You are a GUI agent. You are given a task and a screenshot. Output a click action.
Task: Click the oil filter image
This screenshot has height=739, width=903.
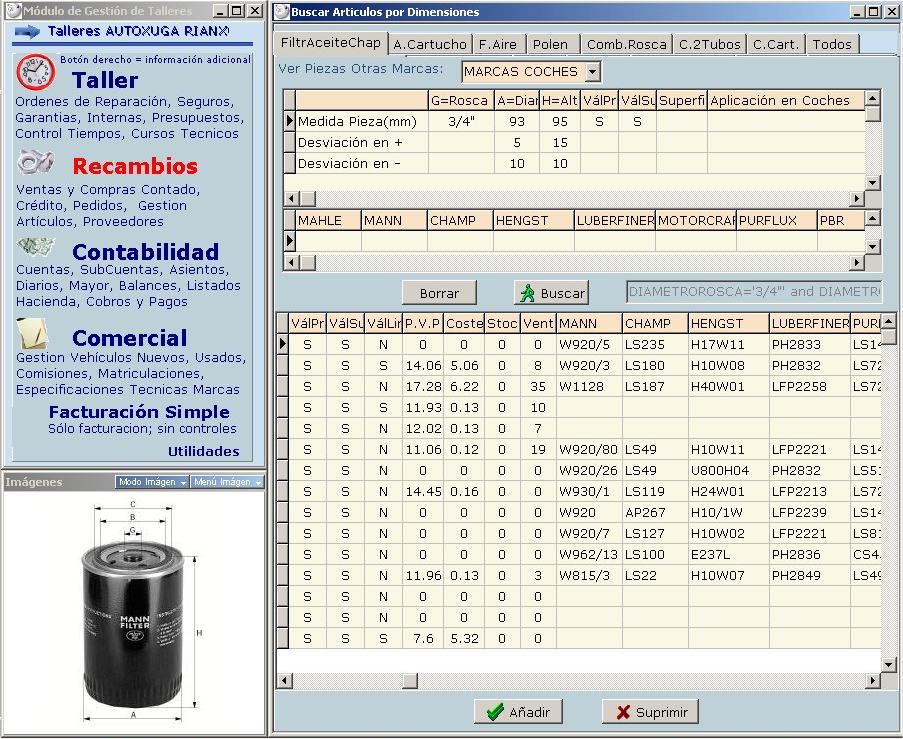138,614
